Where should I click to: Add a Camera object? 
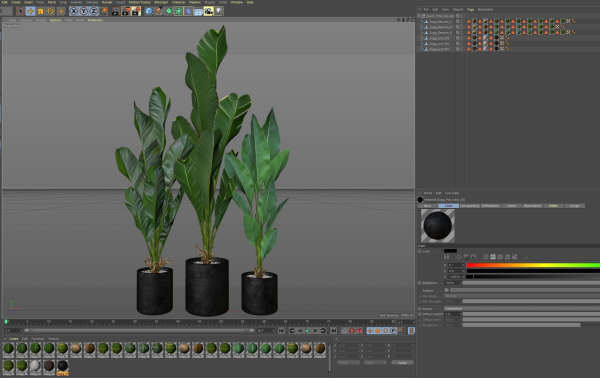[208, 11]
